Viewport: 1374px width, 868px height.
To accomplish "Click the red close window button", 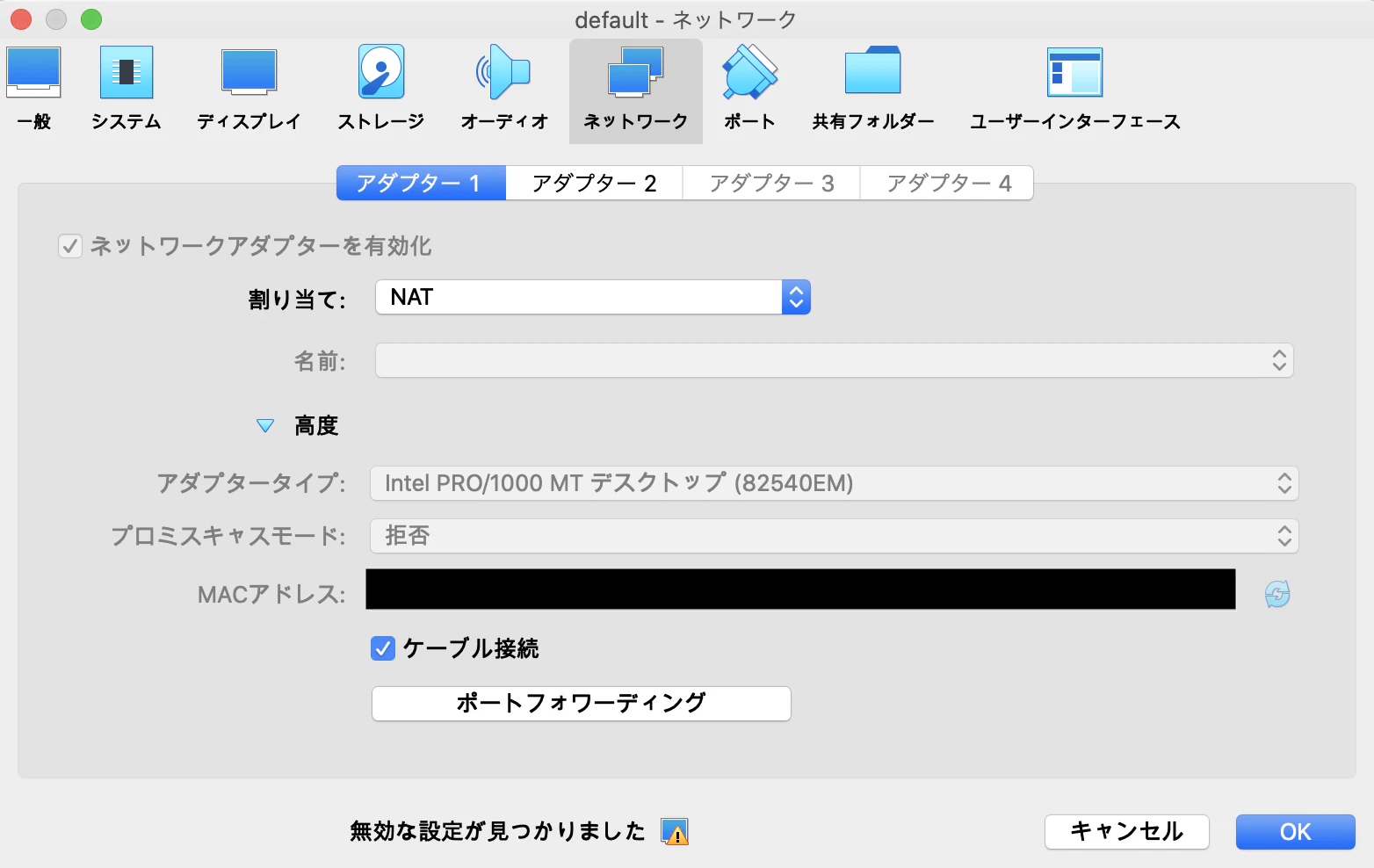I will pyautogui.click(x=21, y=18).
